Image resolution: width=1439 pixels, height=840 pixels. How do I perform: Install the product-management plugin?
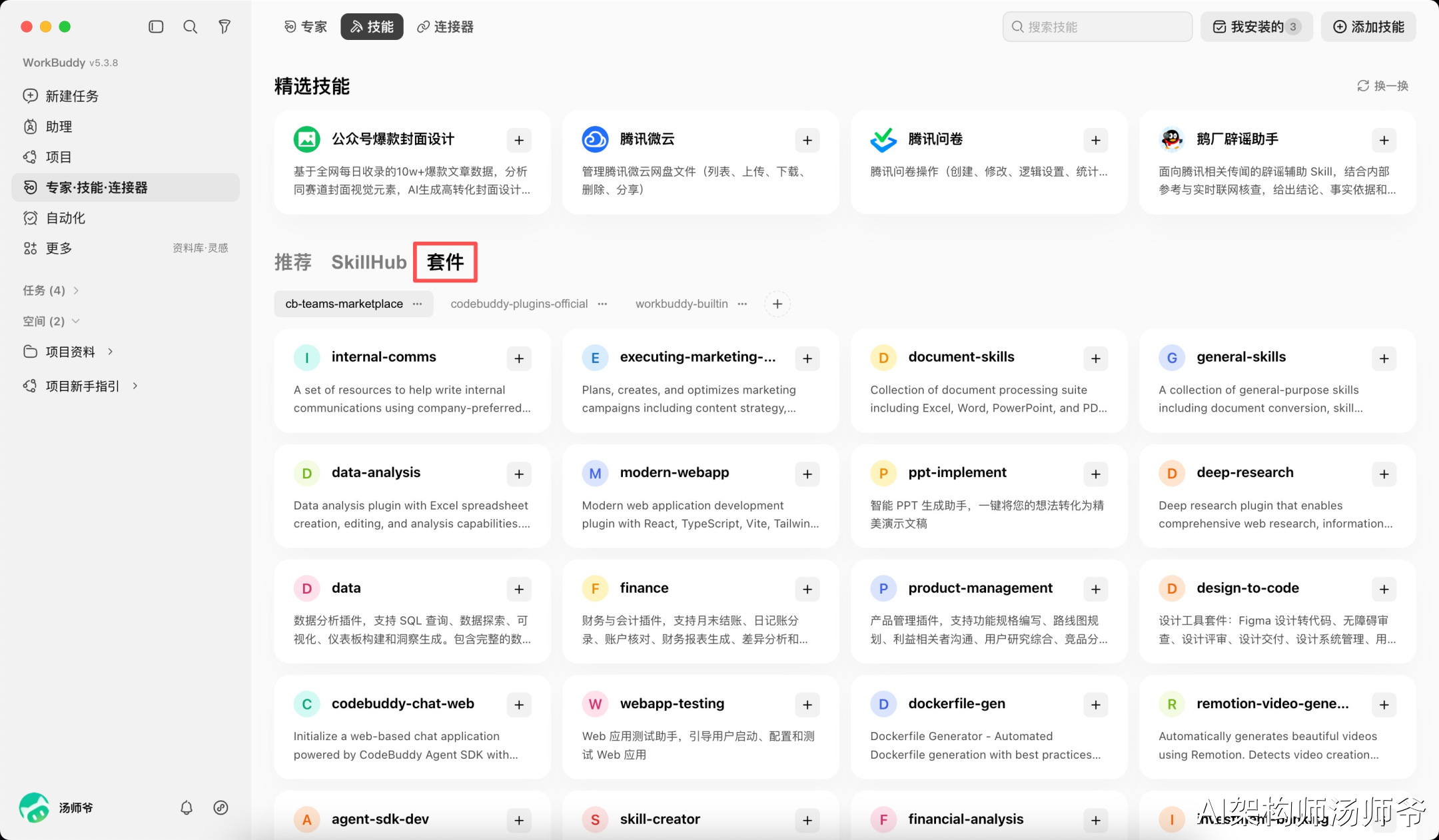(x=1096, y=589)
